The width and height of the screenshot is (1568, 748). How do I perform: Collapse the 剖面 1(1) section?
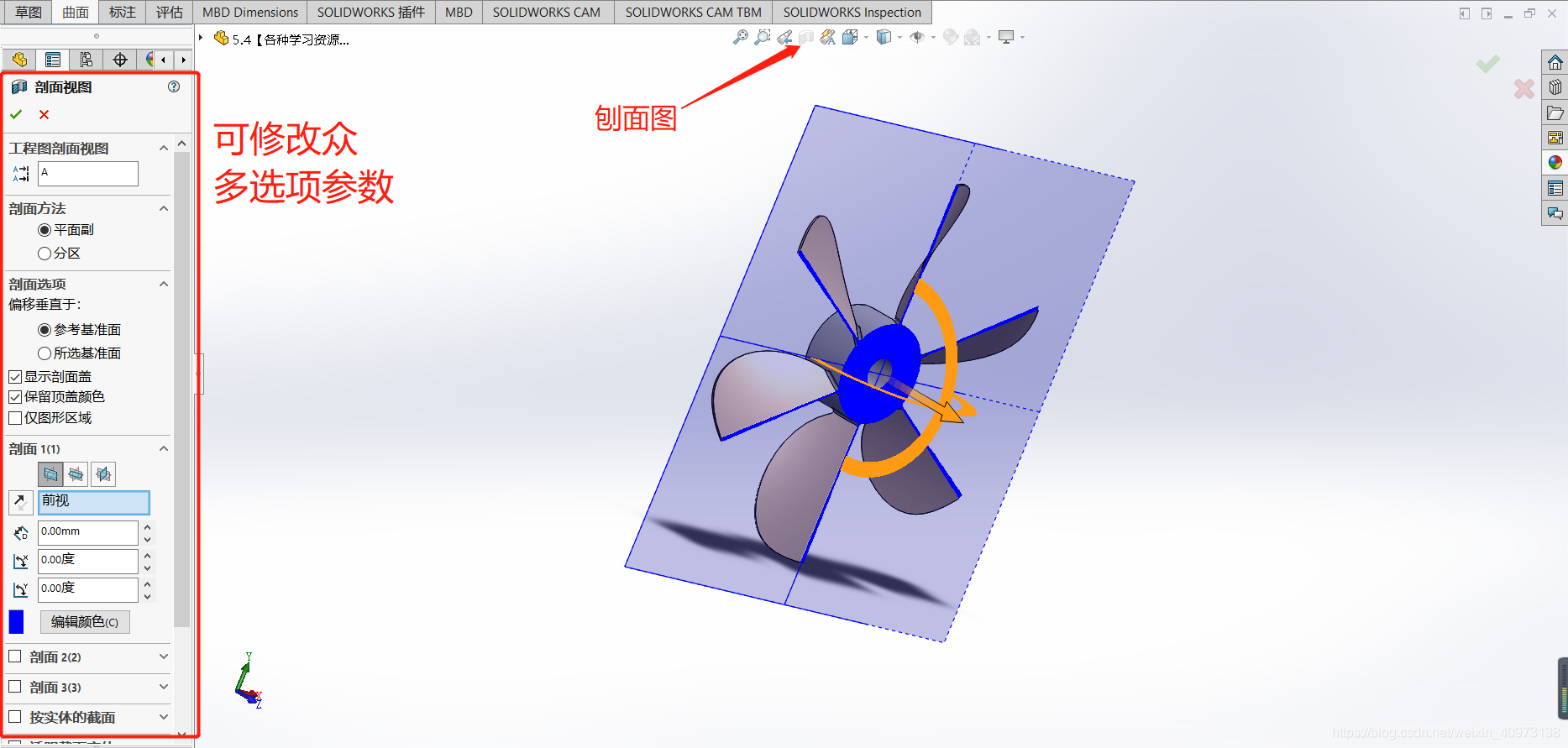pos(164,449)
